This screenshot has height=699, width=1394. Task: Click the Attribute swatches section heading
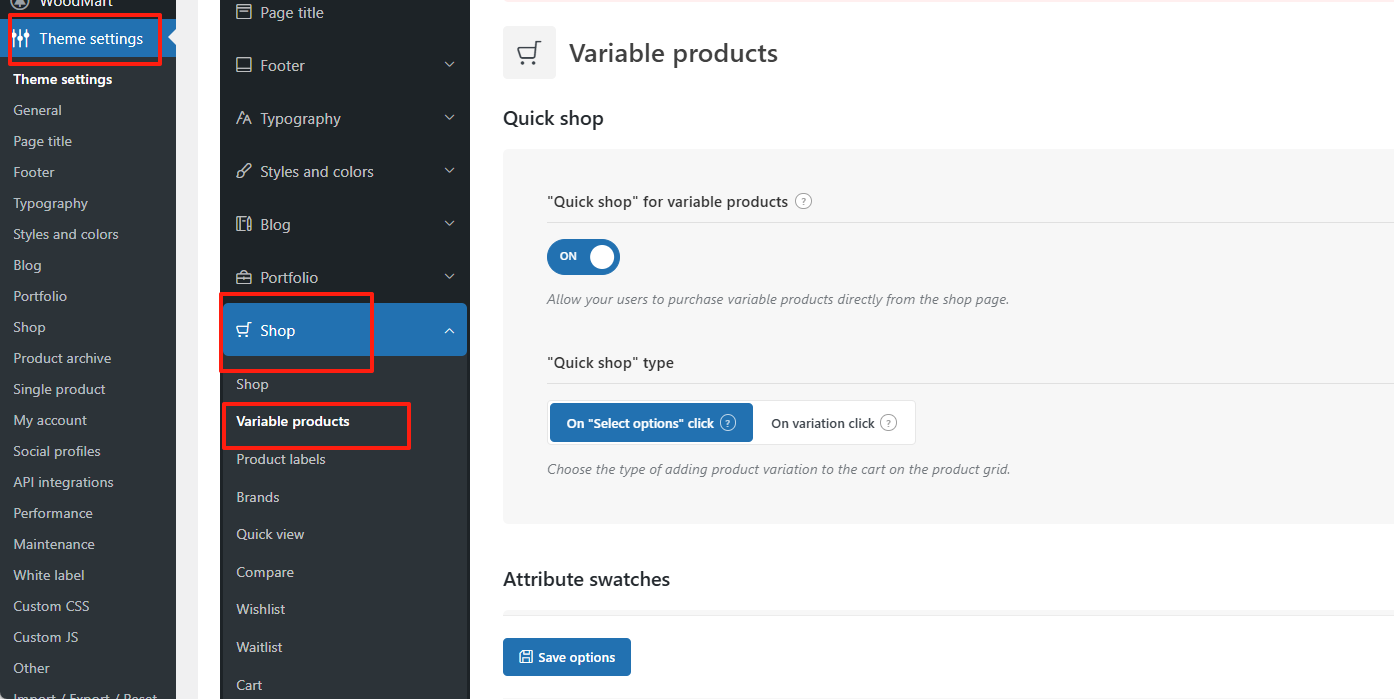[586, 579]
